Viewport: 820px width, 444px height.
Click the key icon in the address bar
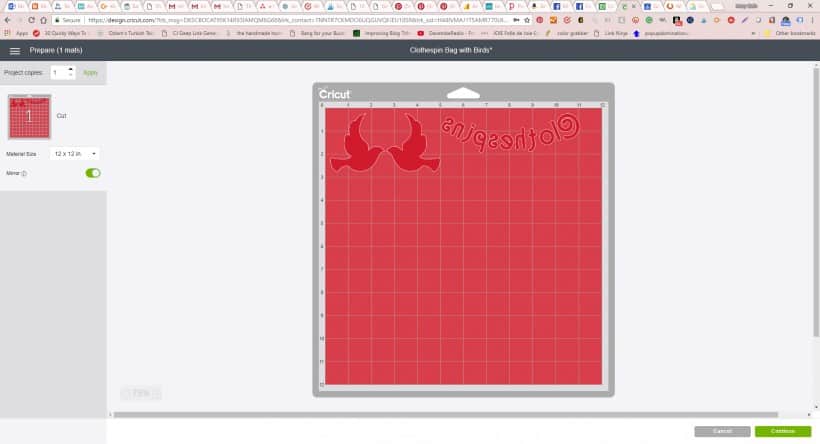pyautogui.click(x=516, y=20)
